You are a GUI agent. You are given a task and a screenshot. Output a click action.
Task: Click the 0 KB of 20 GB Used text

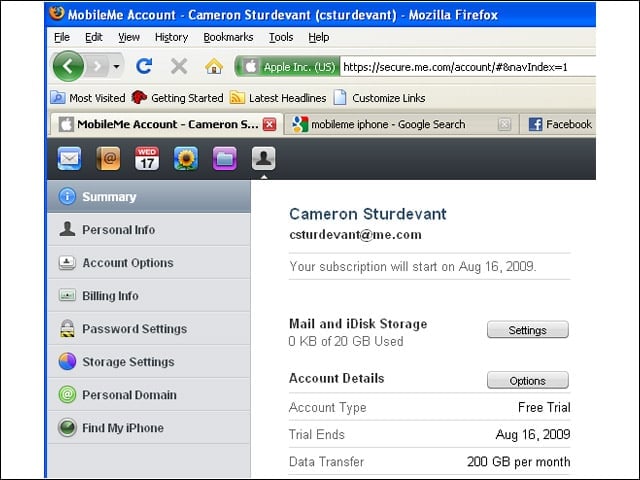[346, 341]
